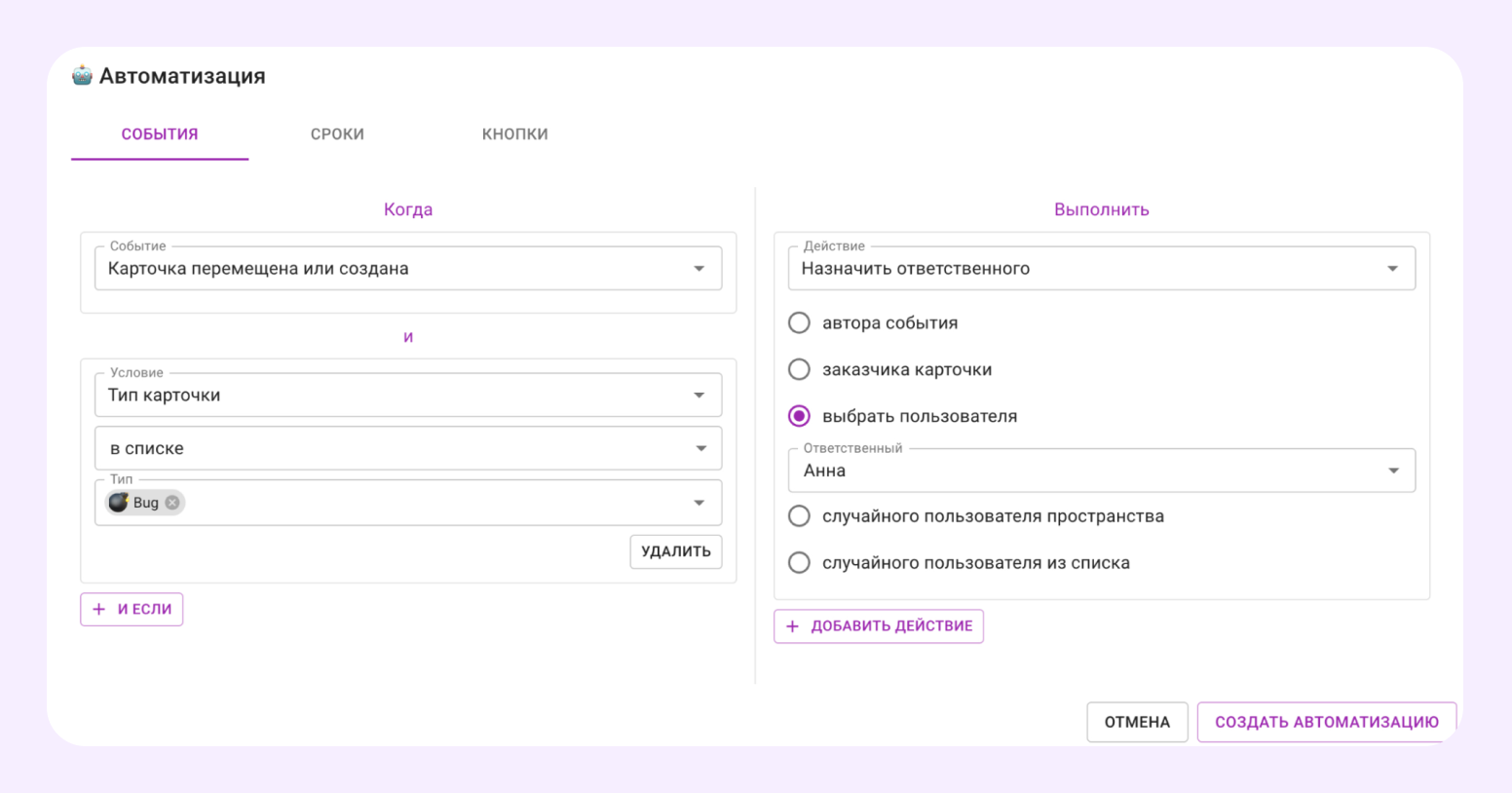Expand the Тип dropdown arrow
Screen dimensions: 1512x793
[x=699, y=503]
